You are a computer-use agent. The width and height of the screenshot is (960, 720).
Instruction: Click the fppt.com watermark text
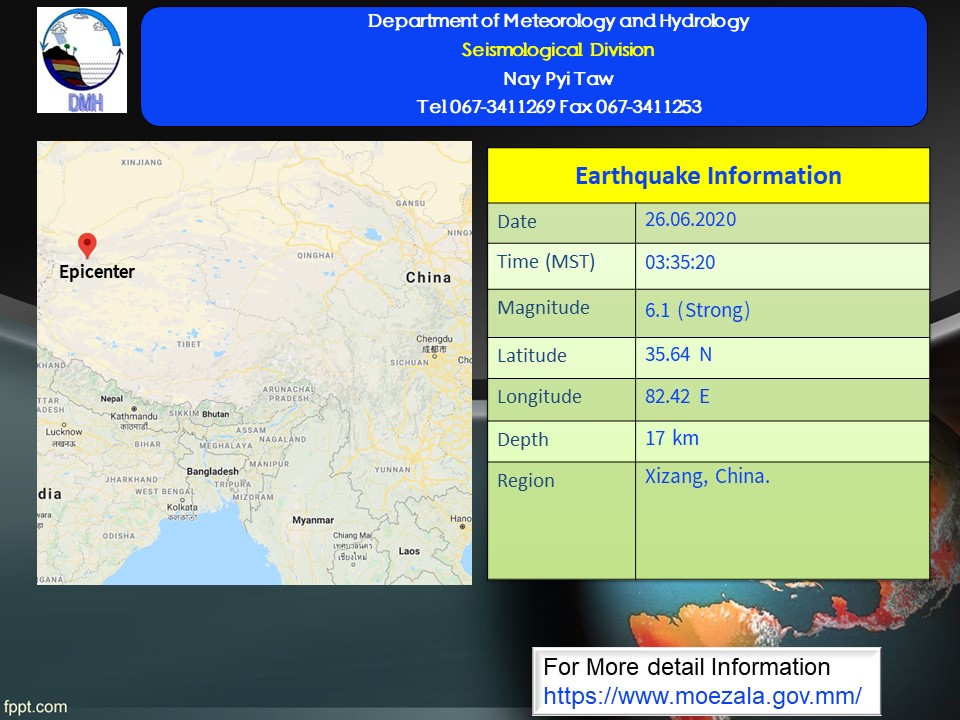(35, 707)
